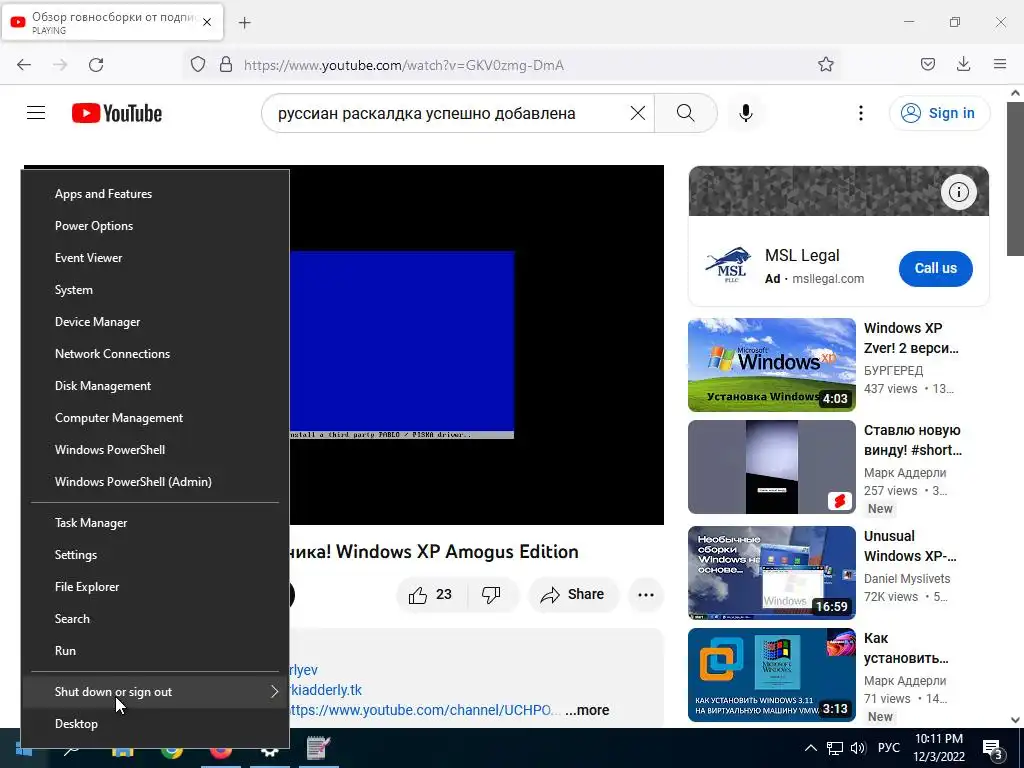Switch input language РУС indicator
This screenshot has width=1024, height=768.
(889, 748)
